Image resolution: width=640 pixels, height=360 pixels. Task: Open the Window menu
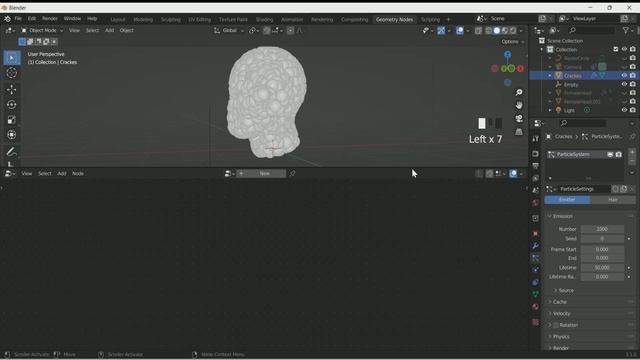tap(72, 19)
